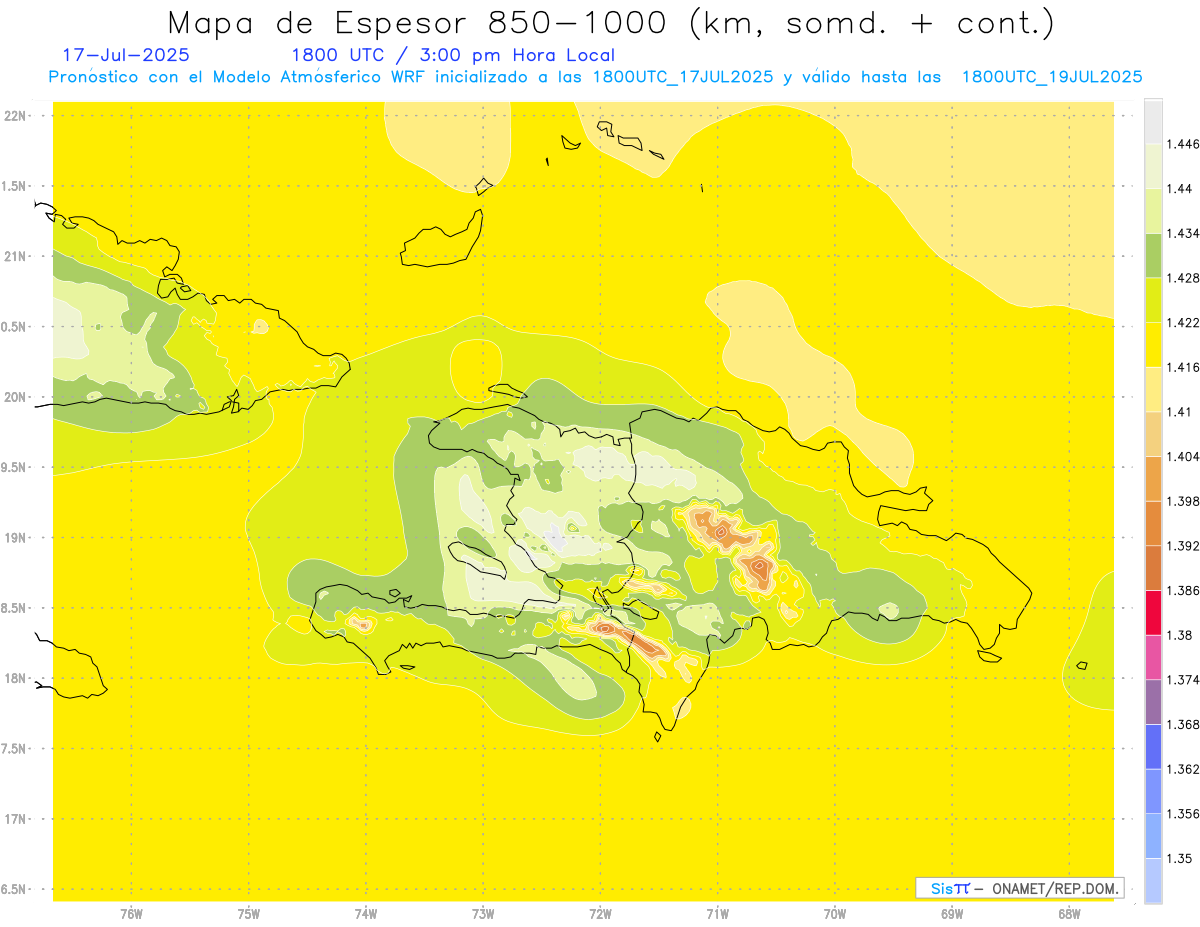This screenshot has width=1200, height=927.
Task: Click the pale yellow swatch between 1.41 and 1.416
Action: point(1153,389)
